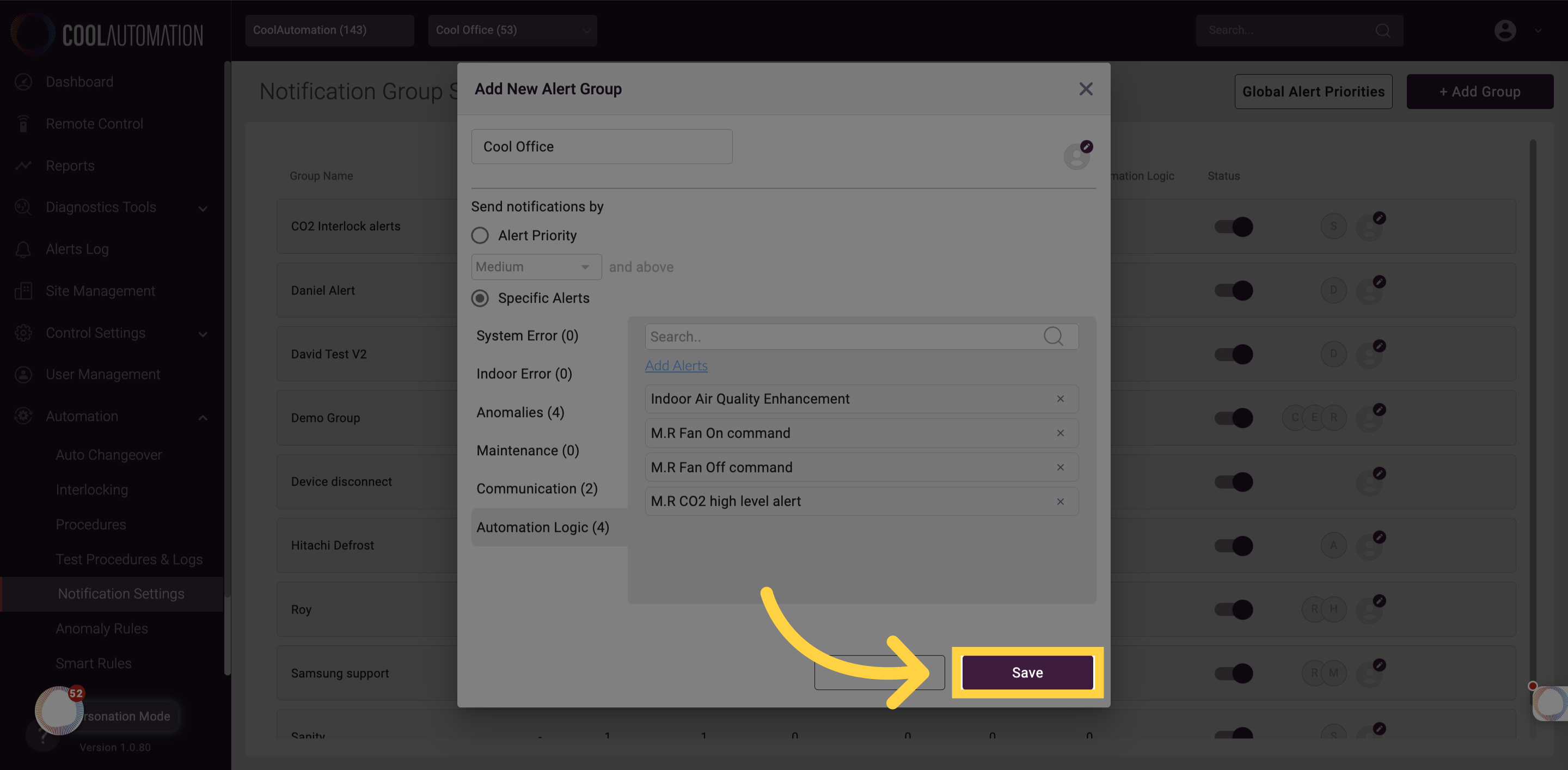Open the Medium priority dropdown
Viewport: 1568px width, 770px height.
[536, 267]
